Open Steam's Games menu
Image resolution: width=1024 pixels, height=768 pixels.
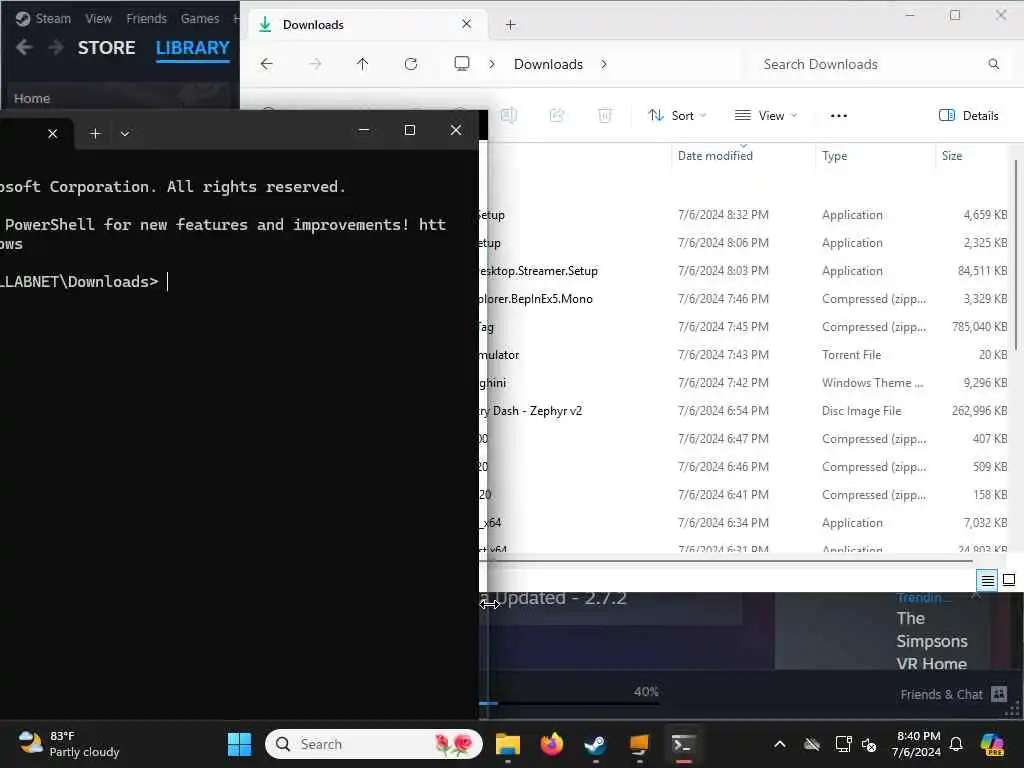200,18
